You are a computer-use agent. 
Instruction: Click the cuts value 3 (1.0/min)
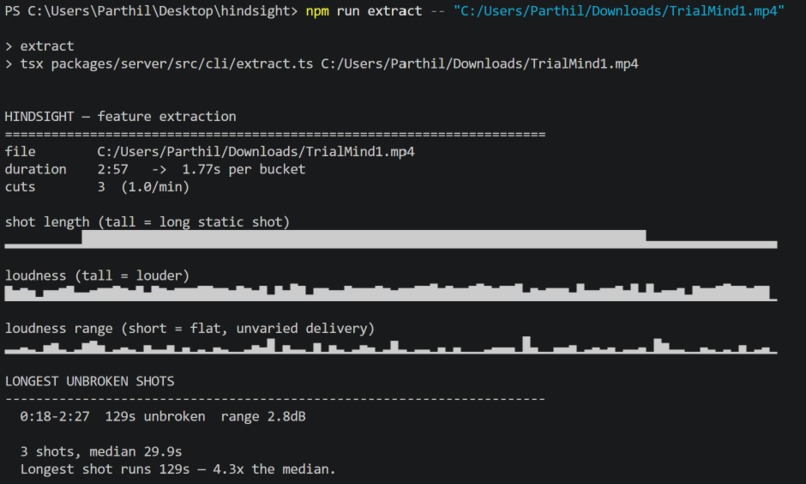click(143, 187)
